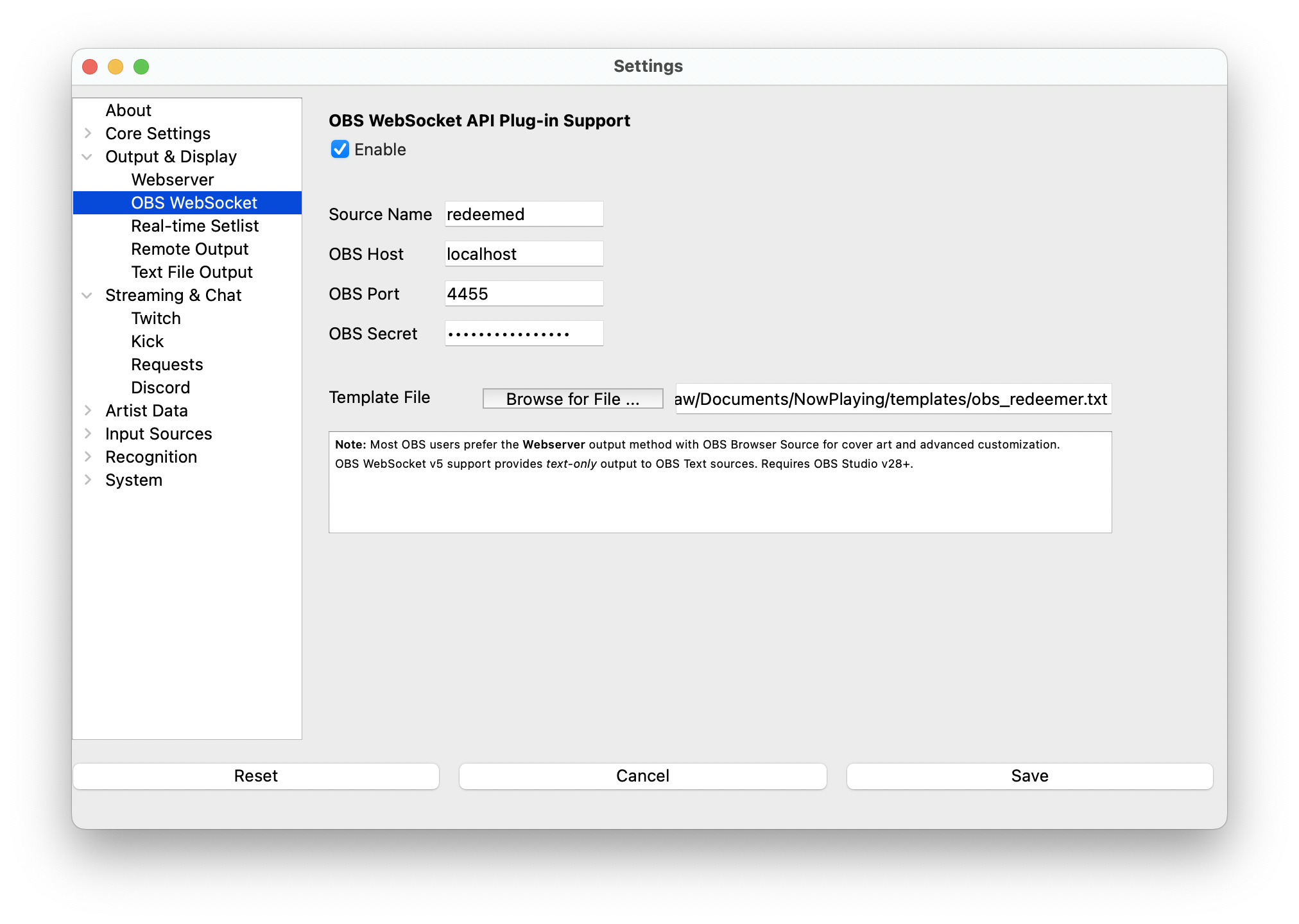The image size is (1299, 924).
Task: Expand the Recognition tree section
Action: point(88,457)
